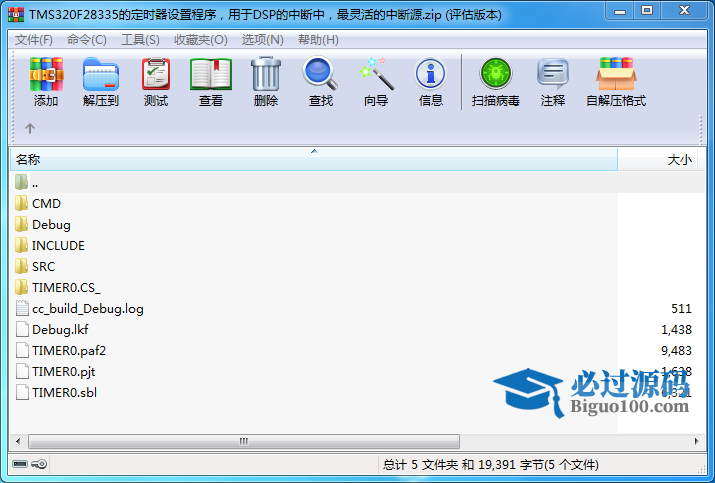Image resolution: width=715 pixels, height=483 pixels.
Task: Show archive Info (信息) icon
Action: [430, 73]
